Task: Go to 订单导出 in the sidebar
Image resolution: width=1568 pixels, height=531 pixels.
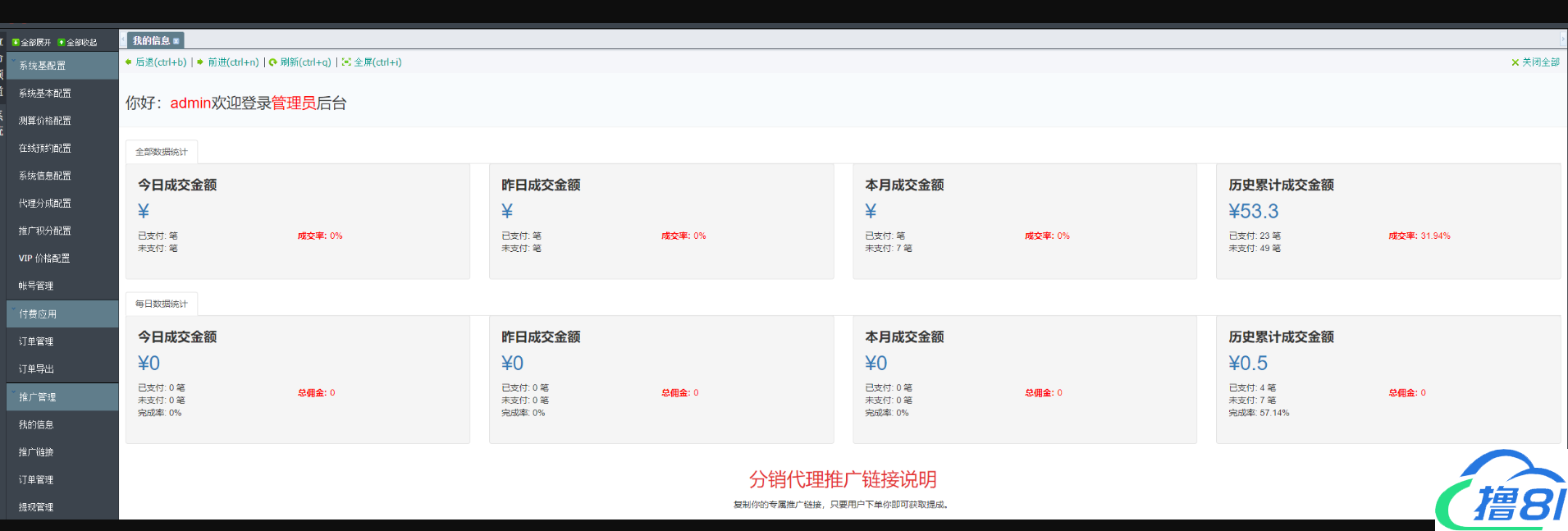Action: pos(36,369)
